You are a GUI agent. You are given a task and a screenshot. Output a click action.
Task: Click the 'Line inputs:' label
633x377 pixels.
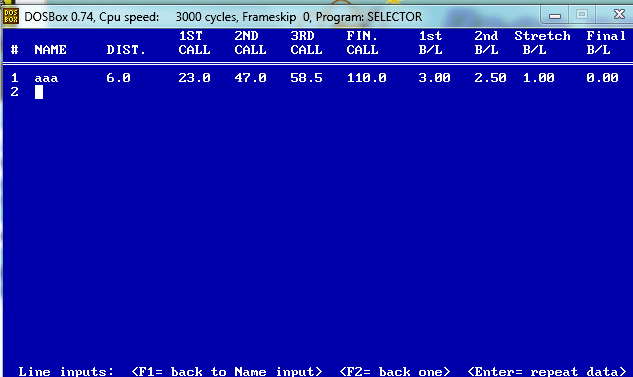tap(66, 371)
